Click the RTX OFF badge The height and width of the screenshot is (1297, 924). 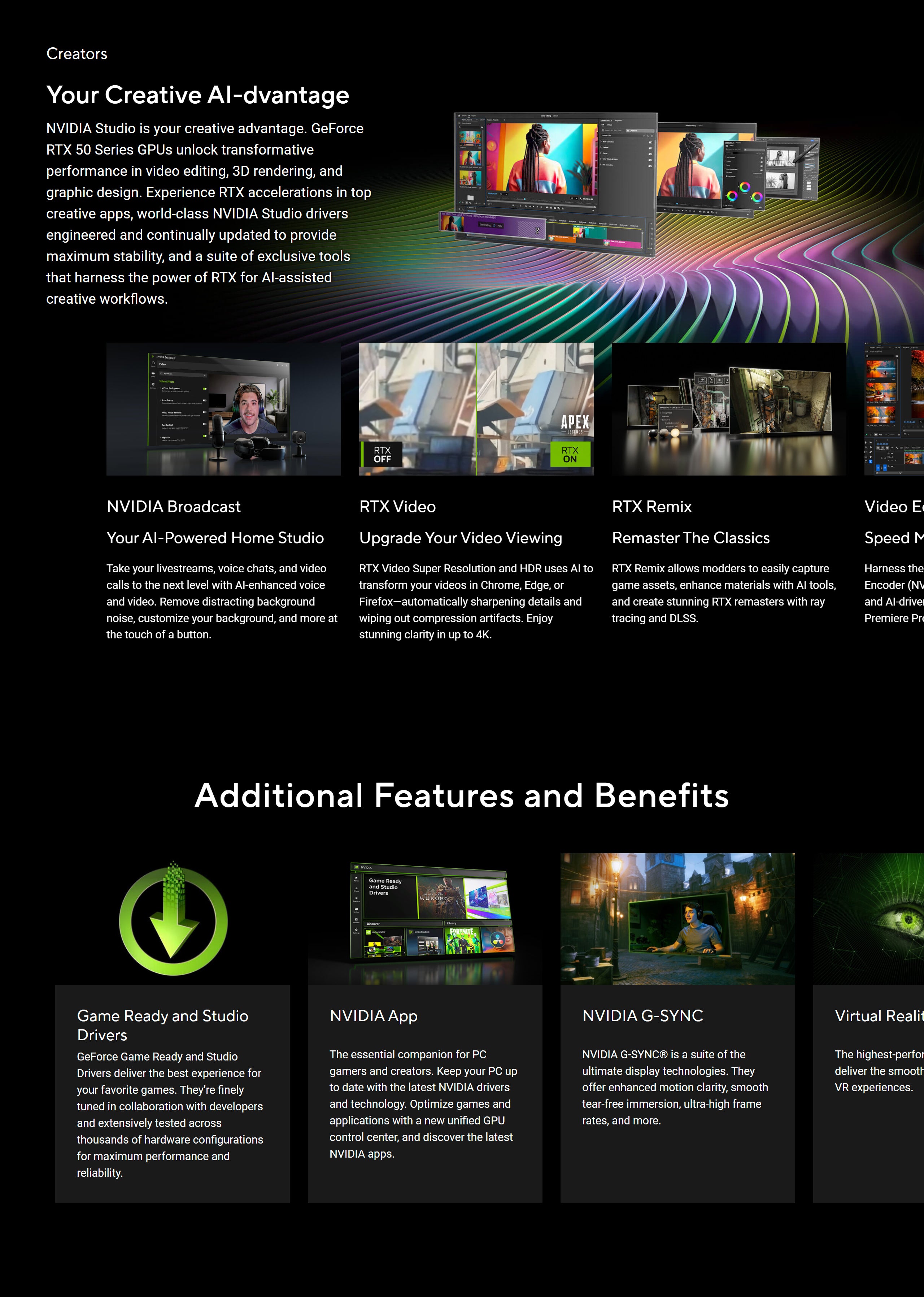tap(382, 454)
